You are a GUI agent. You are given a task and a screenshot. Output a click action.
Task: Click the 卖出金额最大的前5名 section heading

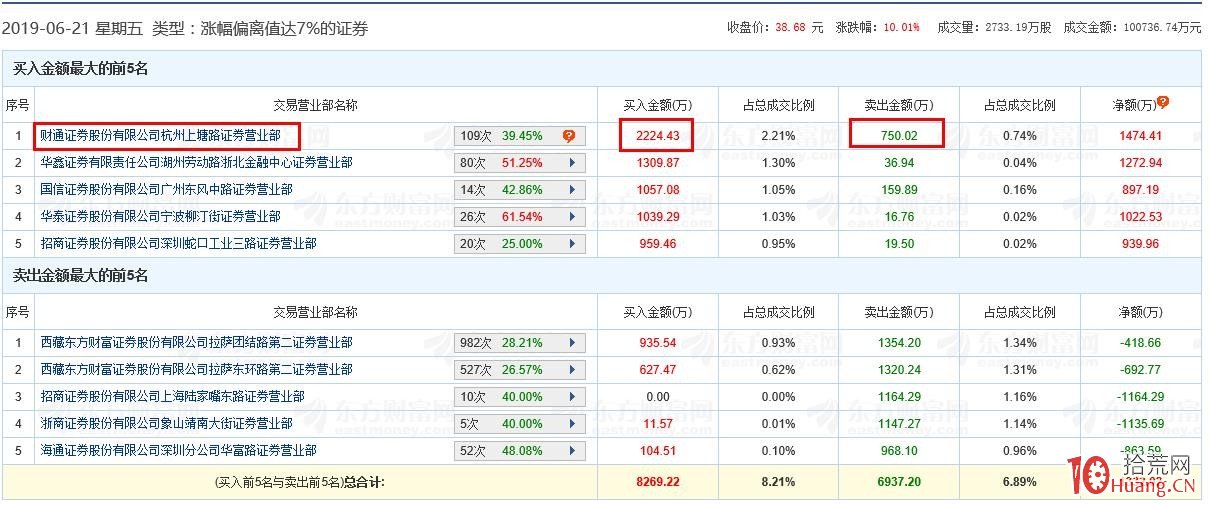click(x=80, y=276)
